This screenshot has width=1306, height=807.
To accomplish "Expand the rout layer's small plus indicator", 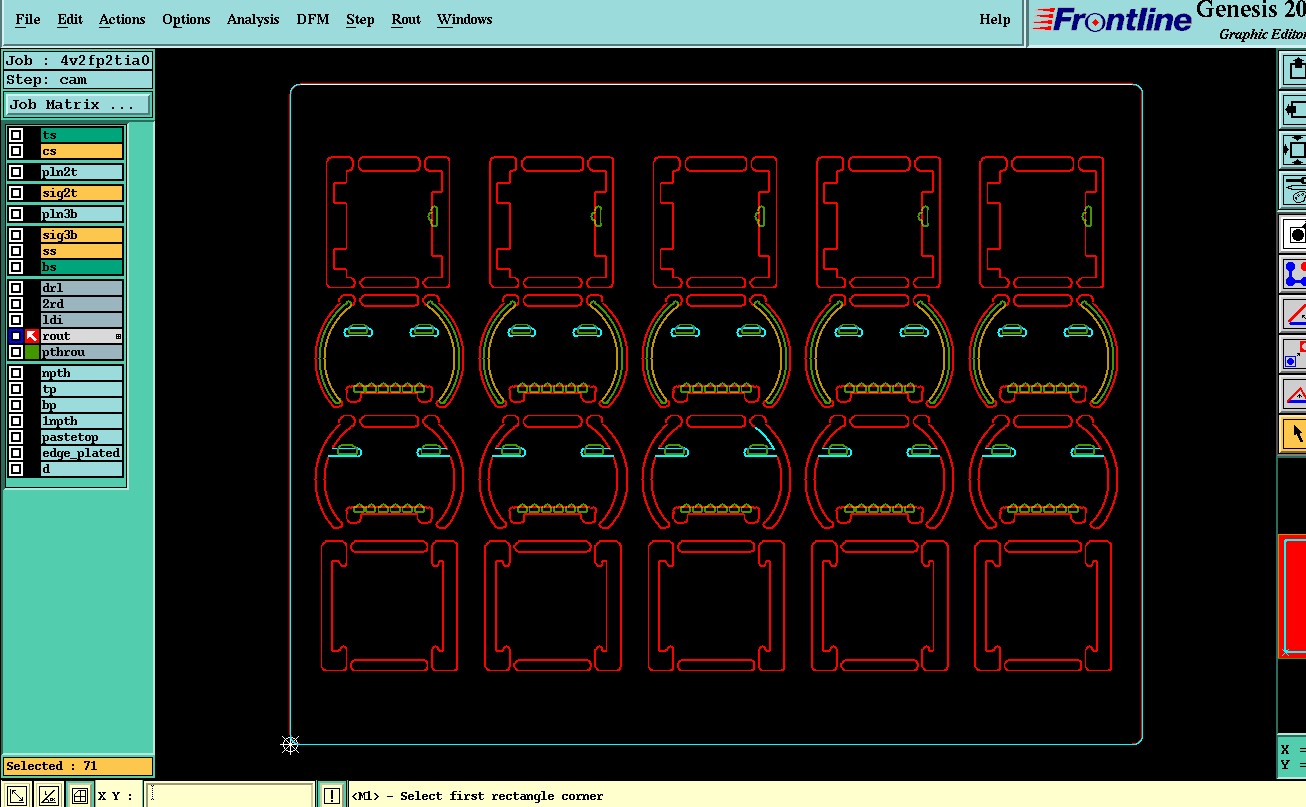I will [118, 337].
